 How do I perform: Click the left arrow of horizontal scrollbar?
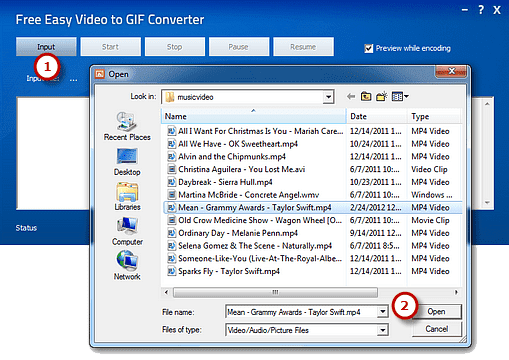(x=166, y=292)
